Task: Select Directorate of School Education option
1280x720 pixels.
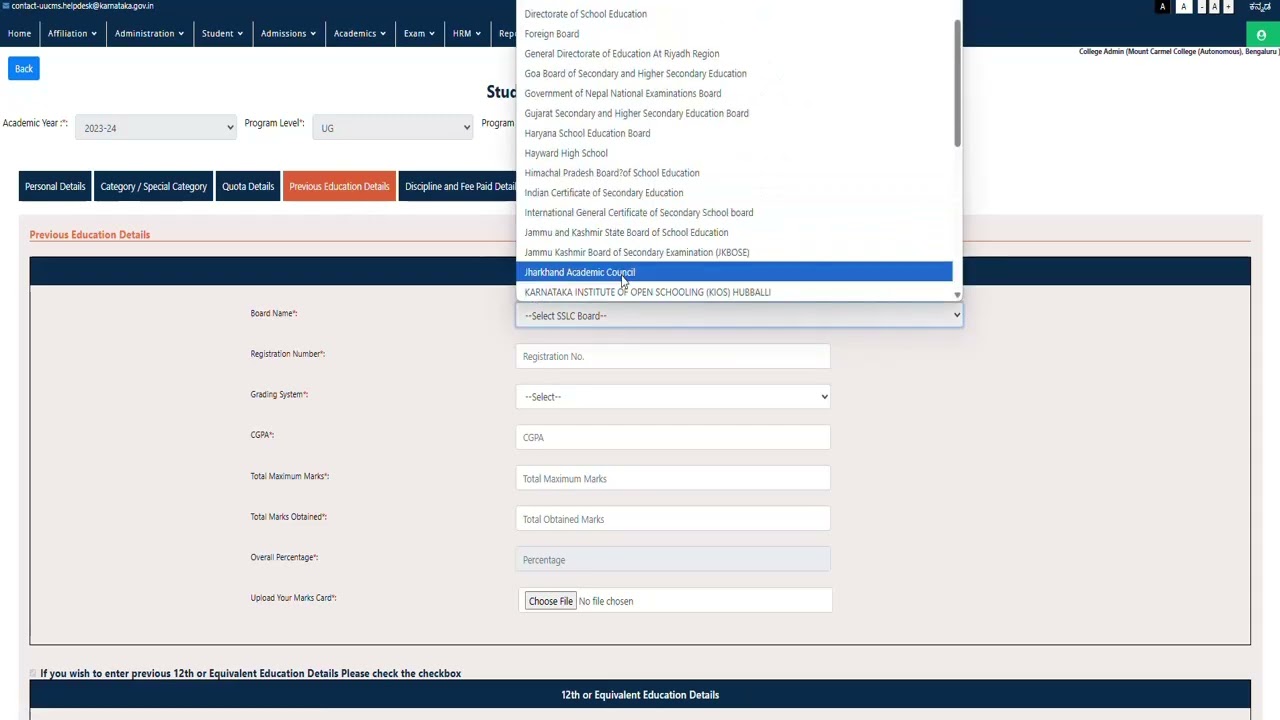Action: coord(734,14)
